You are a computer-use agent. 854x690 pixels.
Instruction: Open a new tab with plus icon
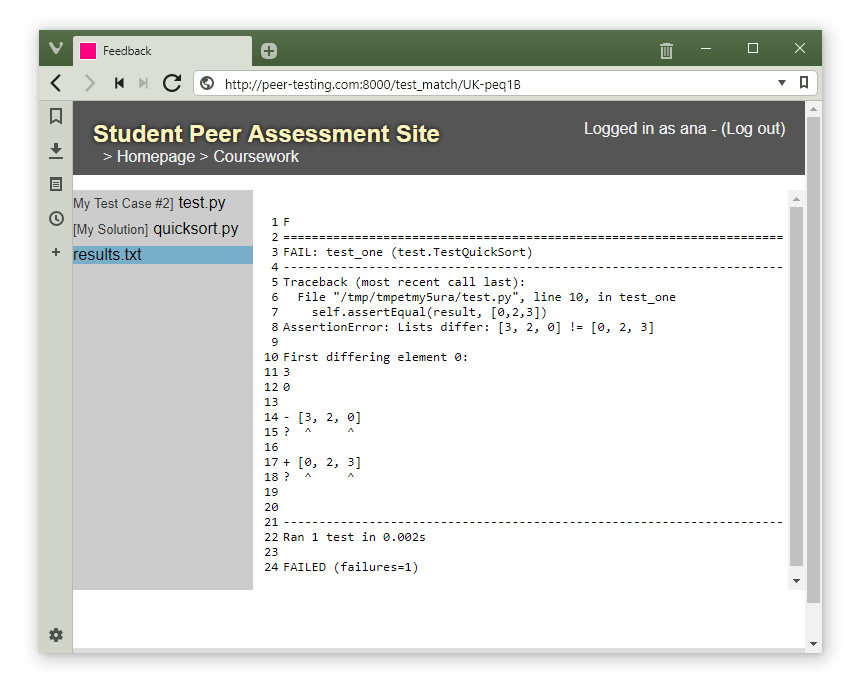269,51
